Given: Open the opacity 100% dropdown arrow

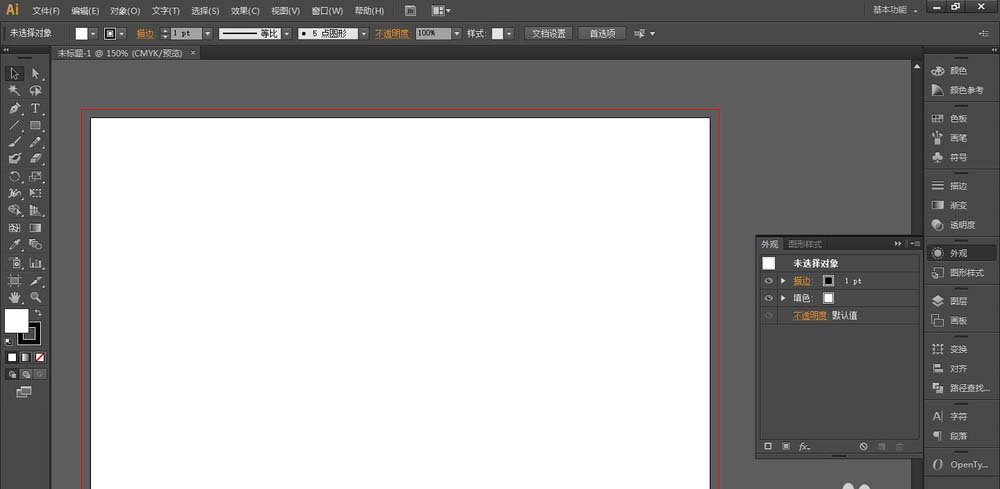Looking at the screenshot, I should pos(457,33).
